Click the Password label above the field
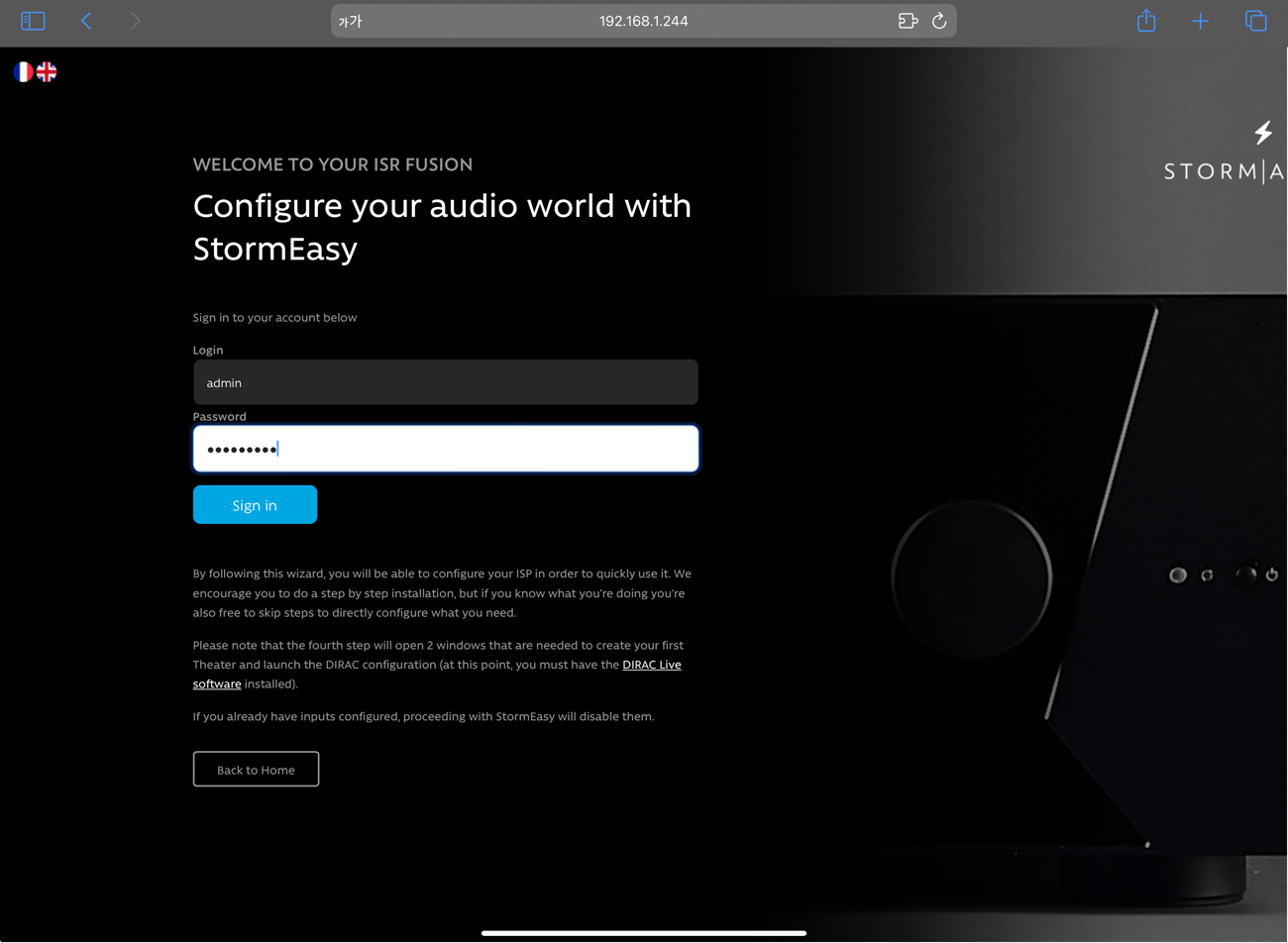The height and width of the screenshot is (943, 1288). pos(220,417)
